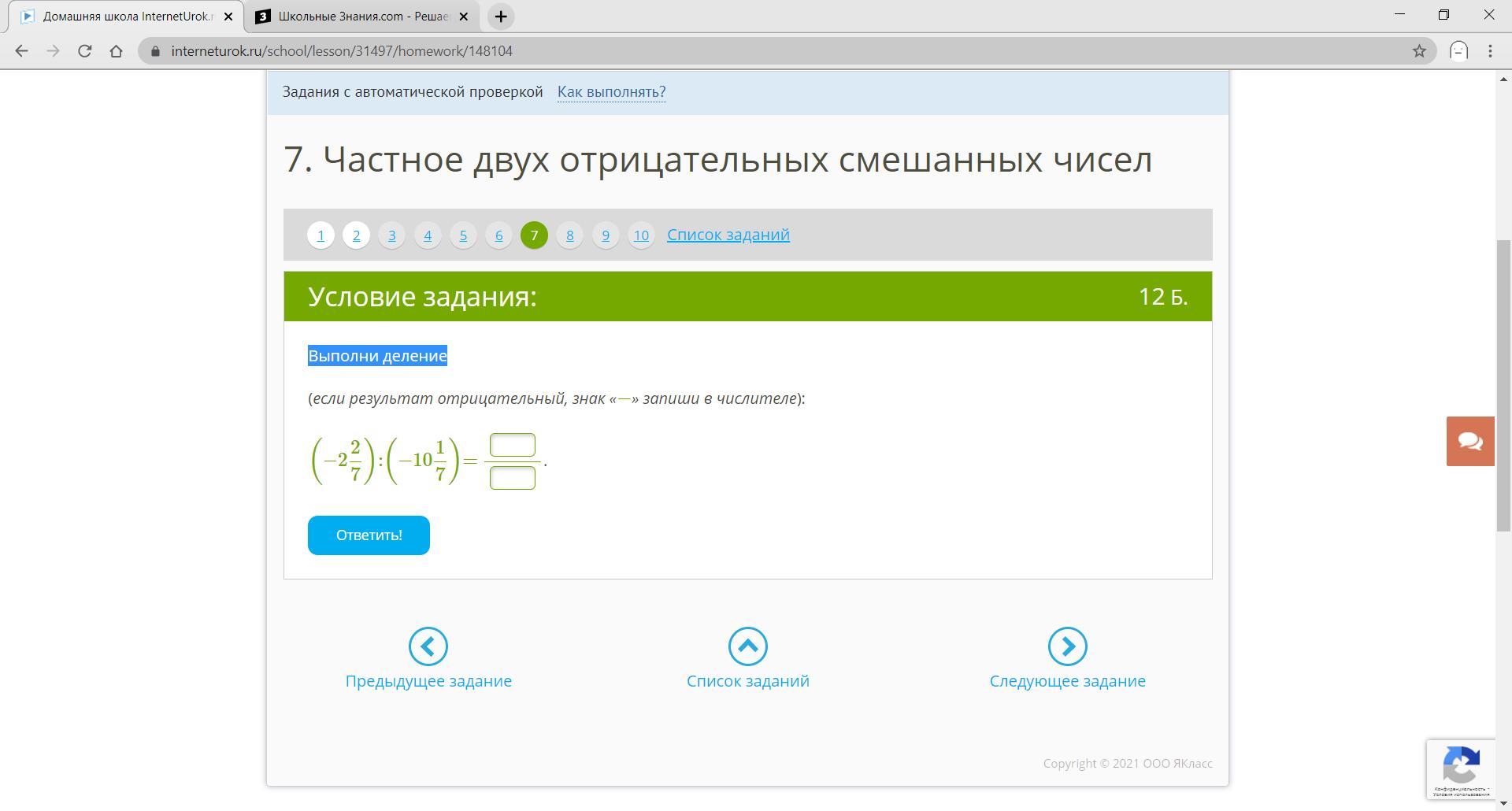Go to task number 1
1512x811 pixels.
(321, 235)
